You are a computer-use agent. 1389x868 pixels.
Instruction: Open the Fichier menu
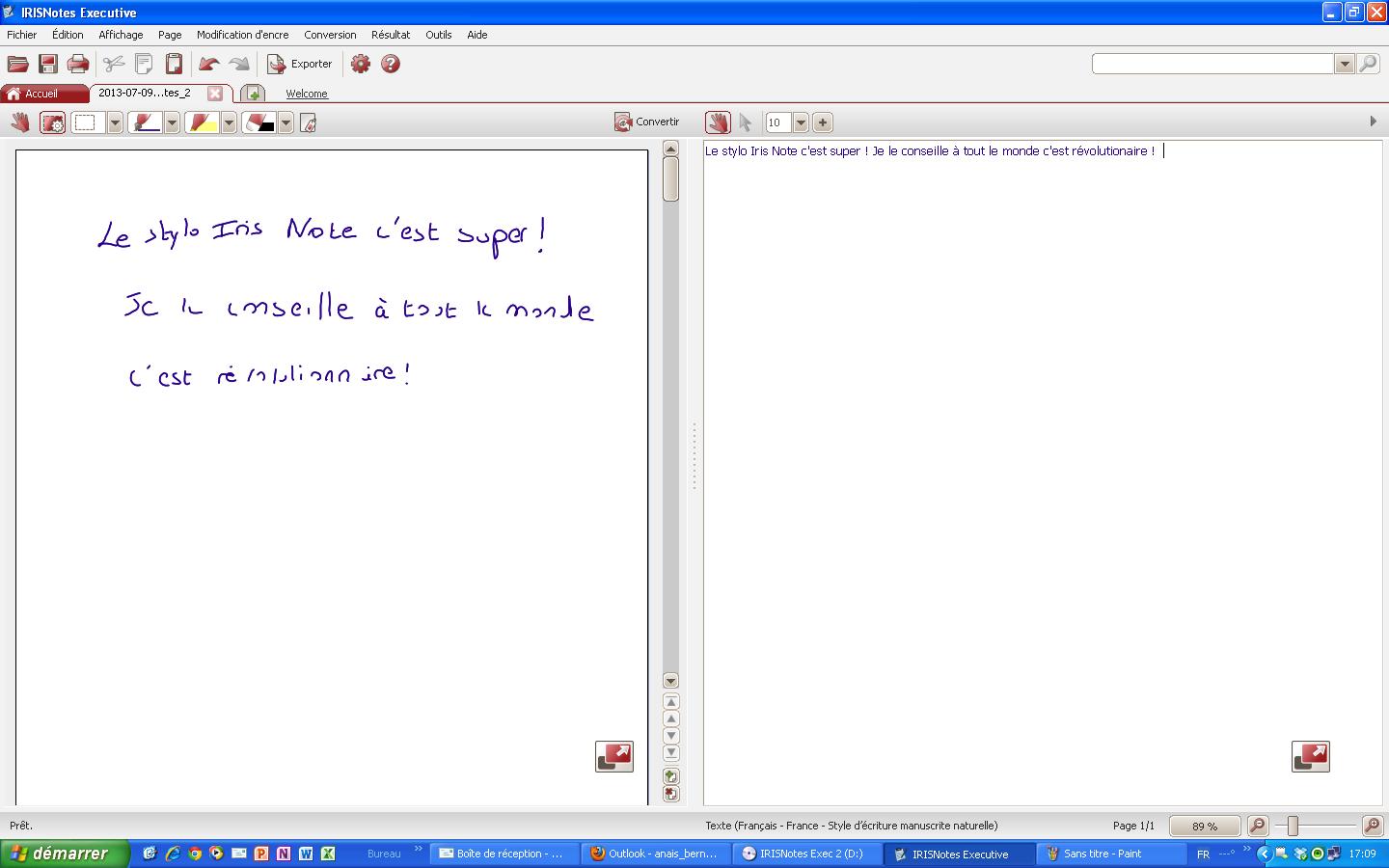(x=21, y=35)
